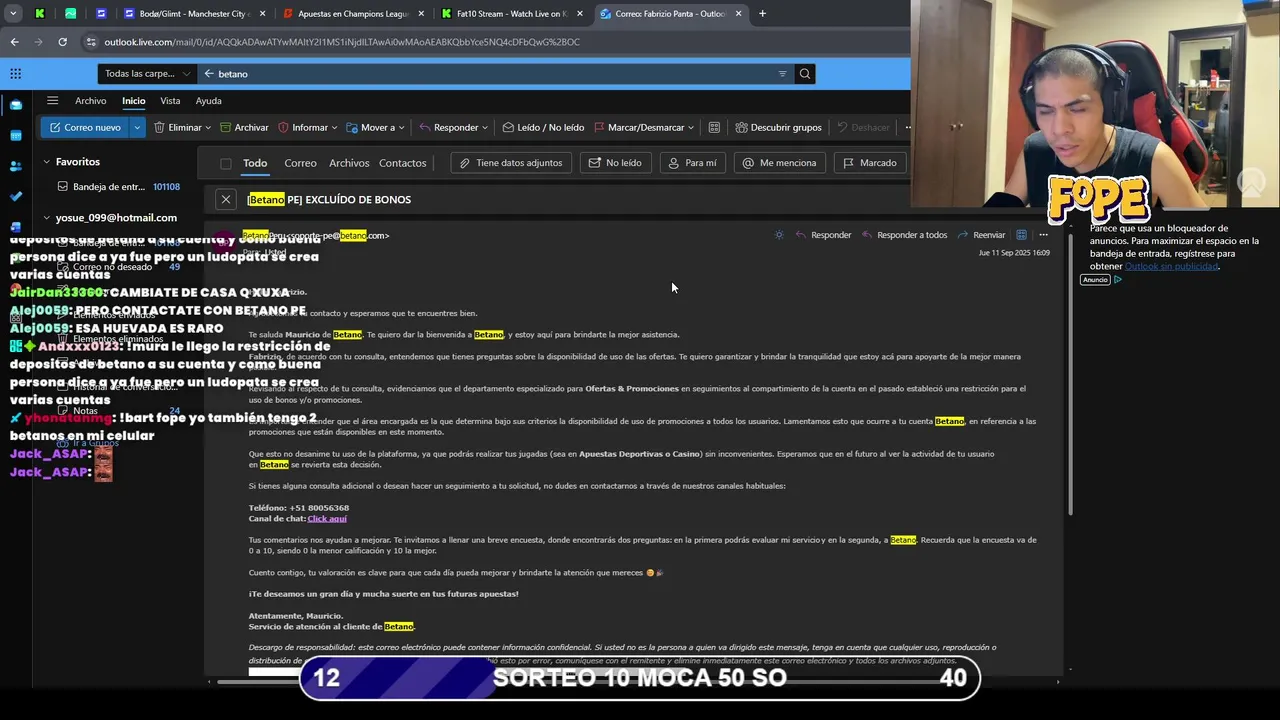Toggle Marcado filter
Screen dimensions: 1280x720
tap(869, 163)
